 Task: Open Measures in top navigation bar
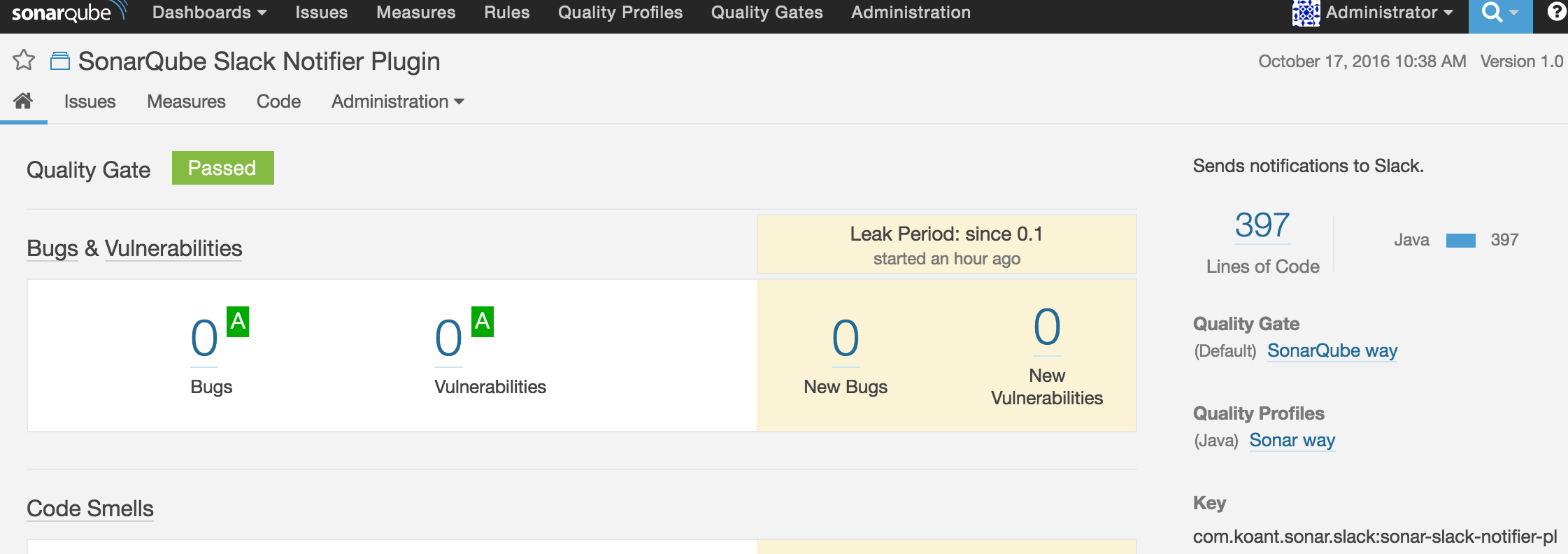click(415, 13)
